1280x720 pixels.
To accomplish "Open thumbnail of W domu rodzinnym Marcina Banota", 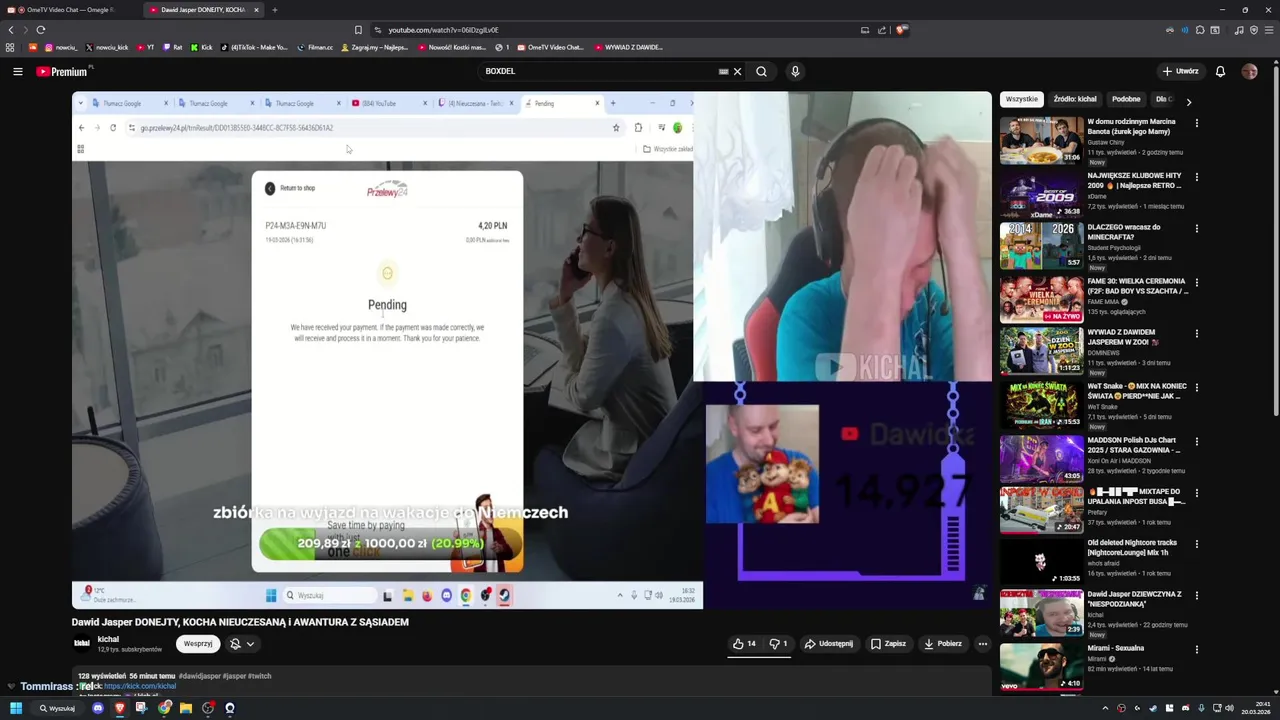I will 1042,141.
